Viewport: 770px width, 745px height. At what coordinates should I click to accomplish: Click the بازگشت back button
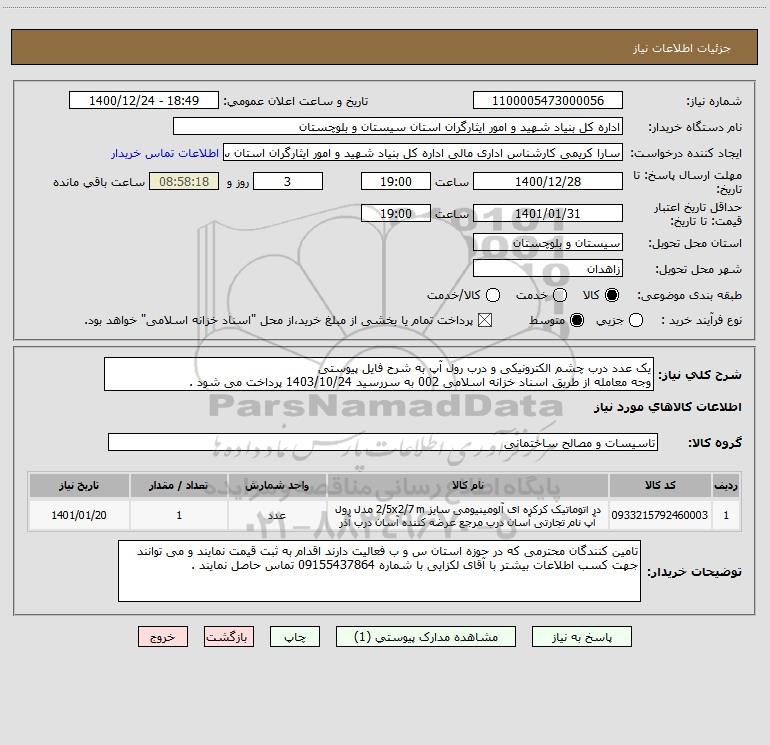coord(229,637)
